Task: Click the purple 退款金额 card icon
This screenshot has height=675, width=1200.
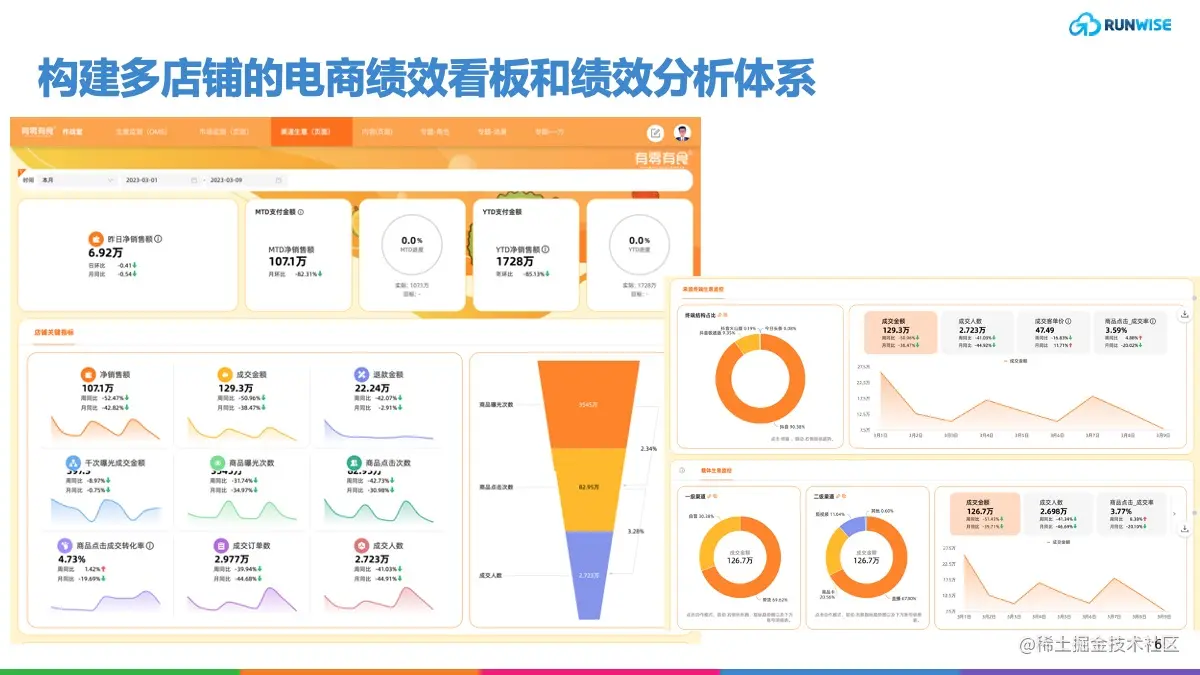Action: 363,375
